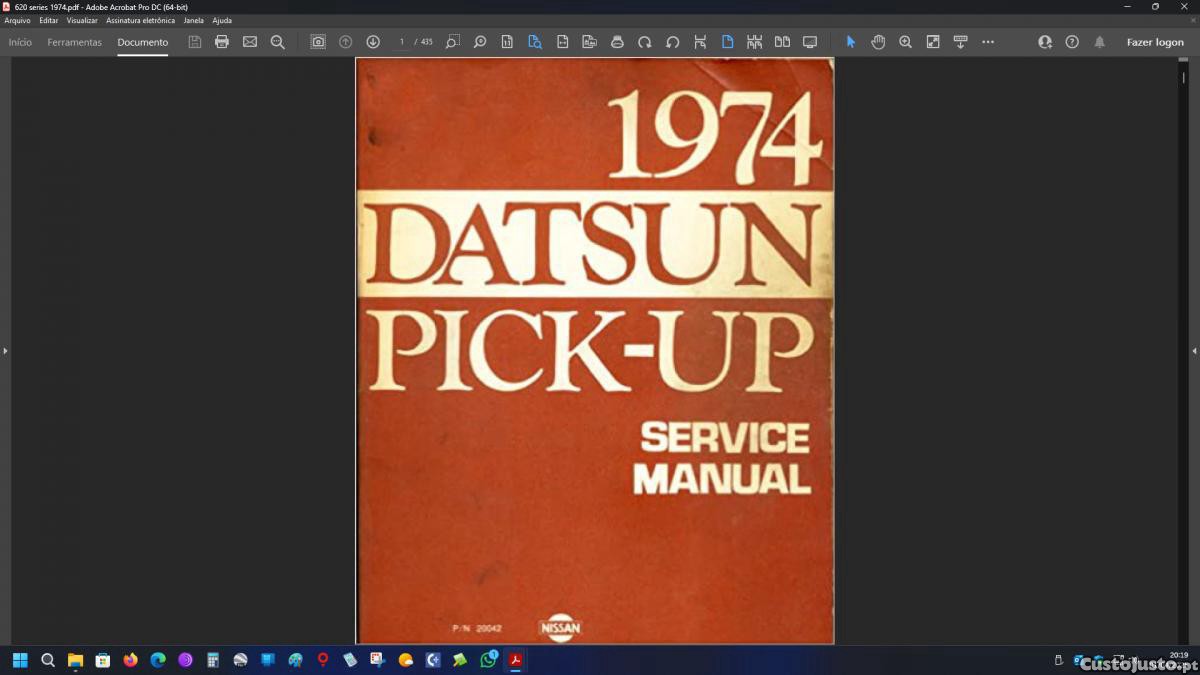Toggle single page view mode
The width and height of the screenshot is (1200, 675).
[727, 42]
